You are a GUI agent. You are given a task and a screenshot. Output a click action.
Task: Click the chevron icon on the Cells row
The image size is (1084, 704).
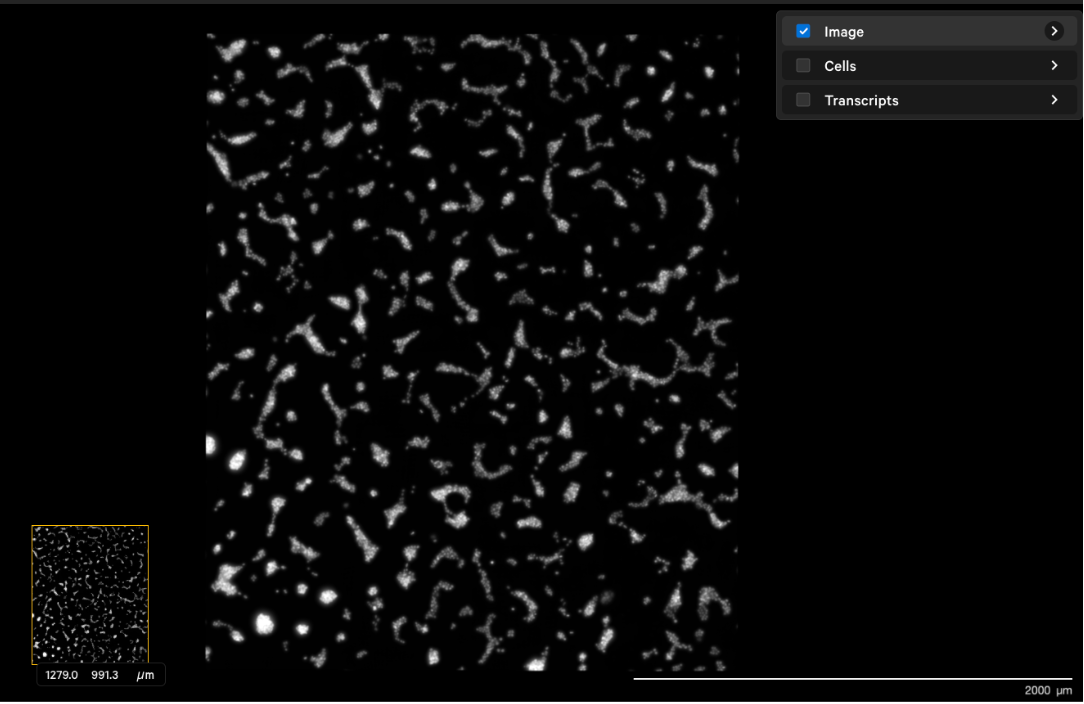coord(1054,65)
